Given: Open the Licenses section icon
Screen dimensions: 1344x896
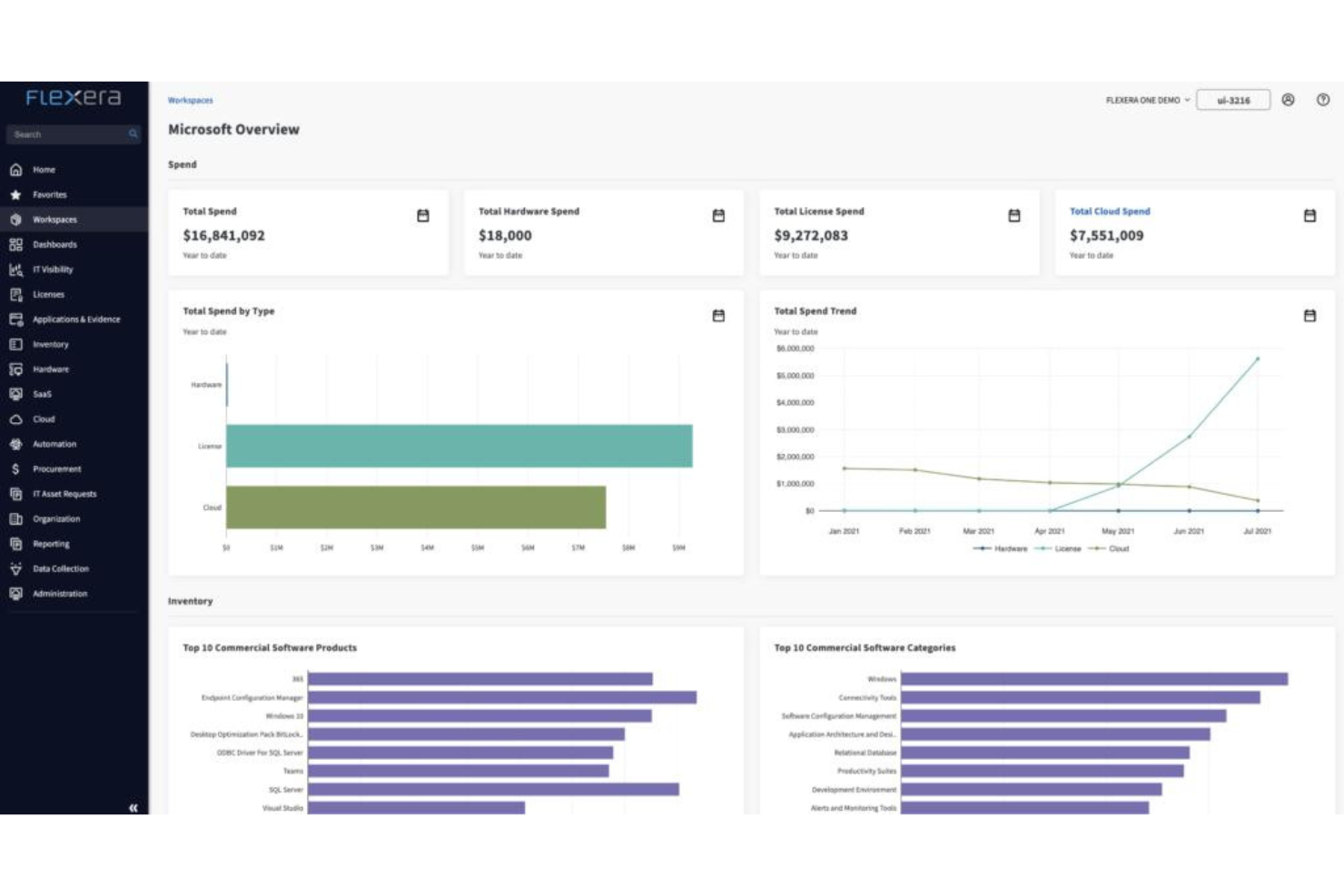Looking at the screenshot, I should pyautogui.click(x=15, y=293).
